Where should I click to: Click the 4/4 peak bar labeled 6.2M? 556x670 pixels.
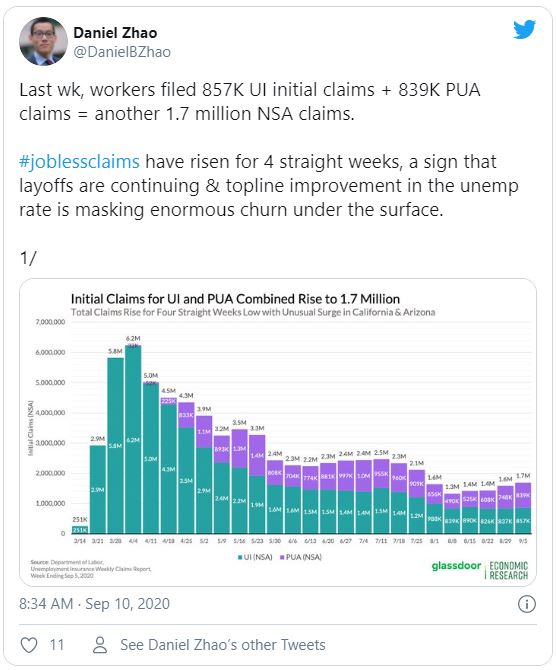(x=133, y=439)
